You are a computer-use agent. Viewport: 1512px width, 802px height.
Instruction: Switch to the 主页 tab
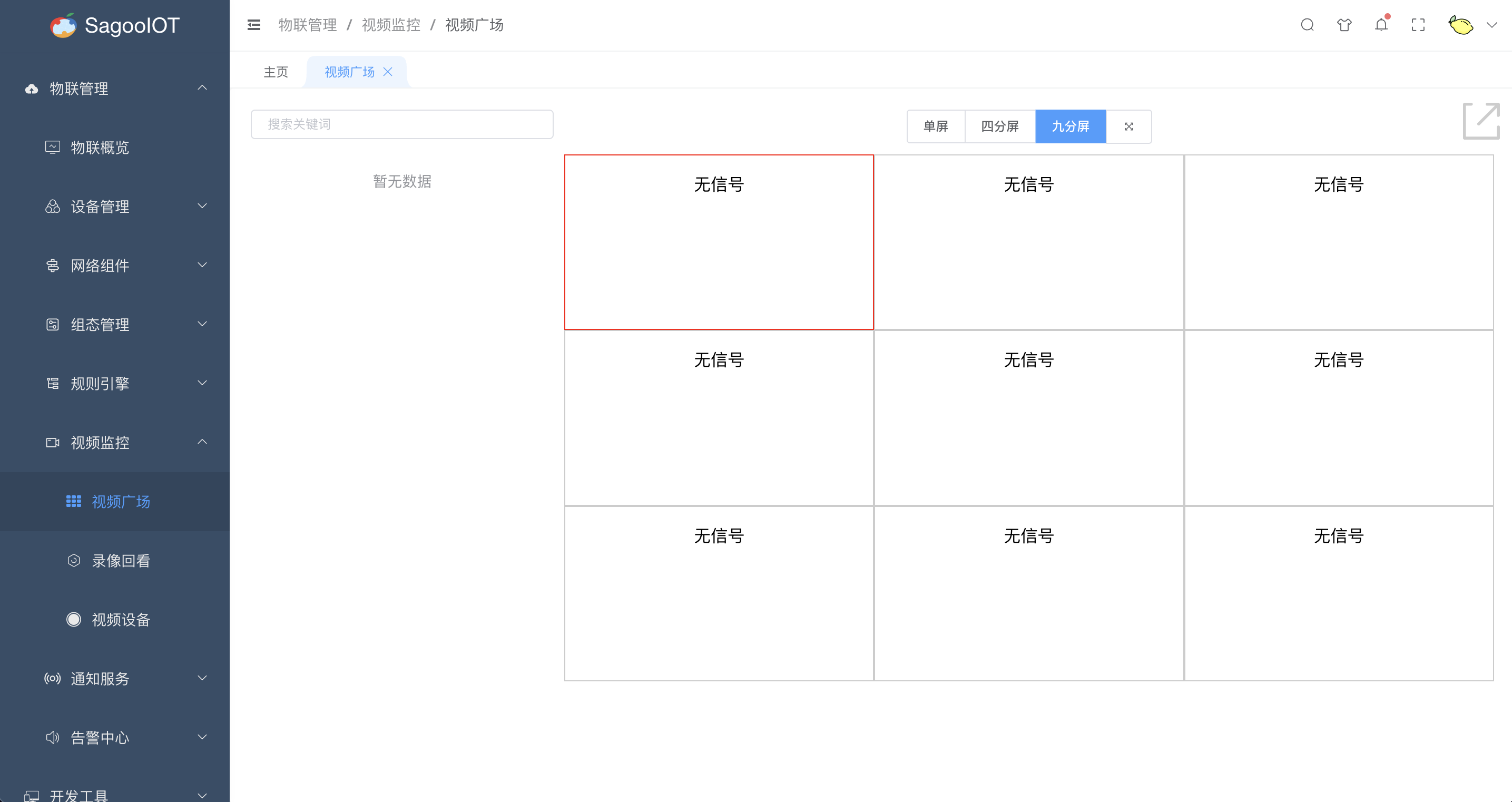pyautogui.click(x=276, y=72)
